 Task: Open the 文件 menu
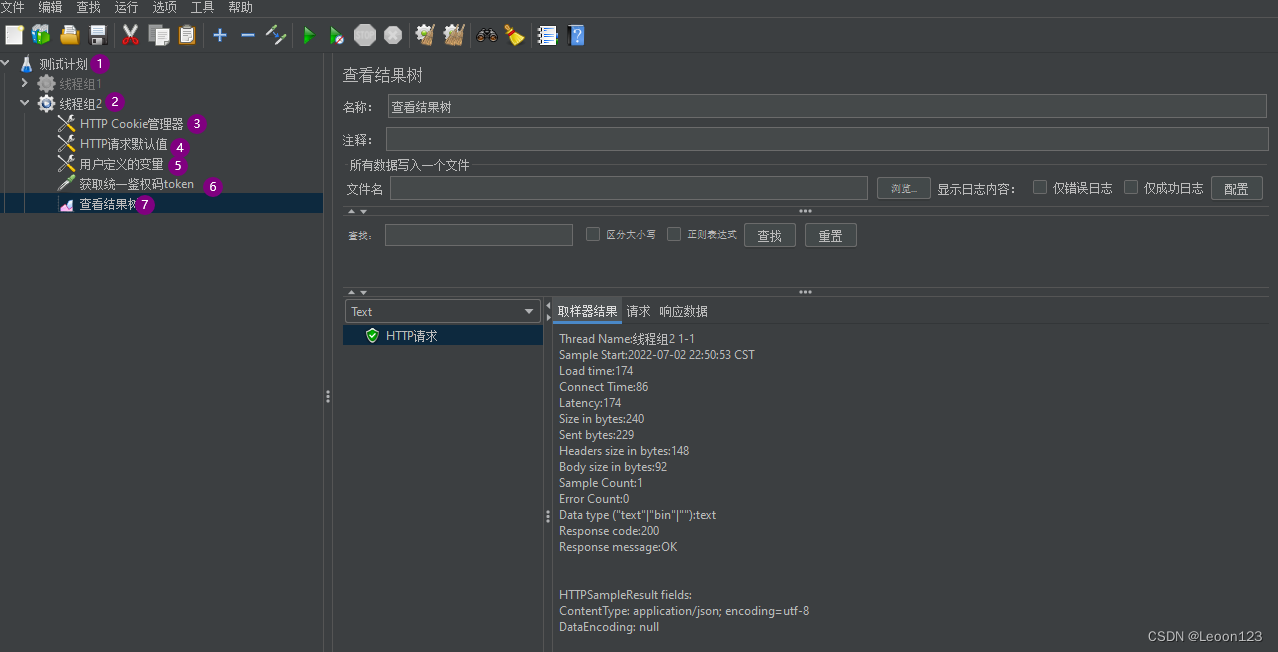12,7
